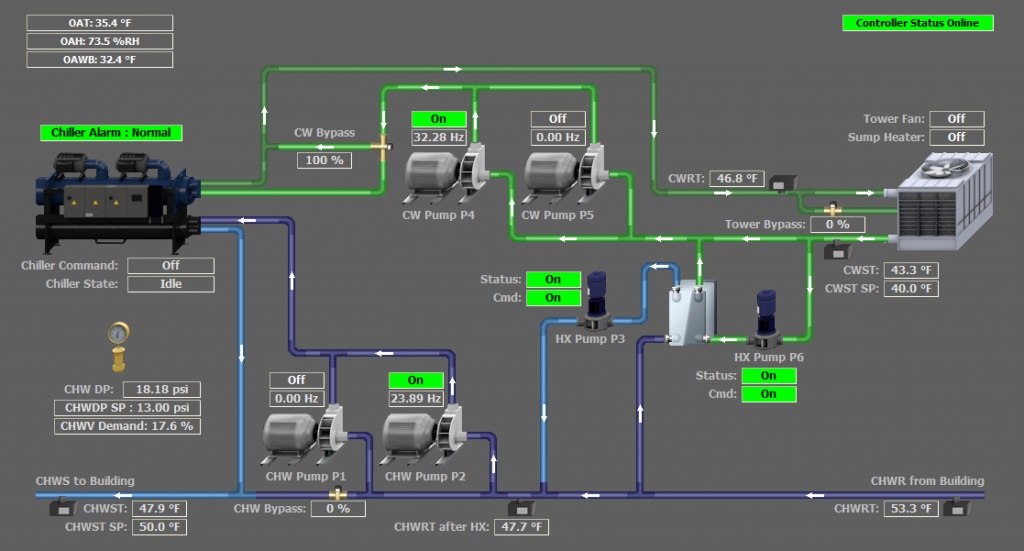Click the Controller Status Online banner
Viewport: 1024px width, 551px height.
coord(917,23)
